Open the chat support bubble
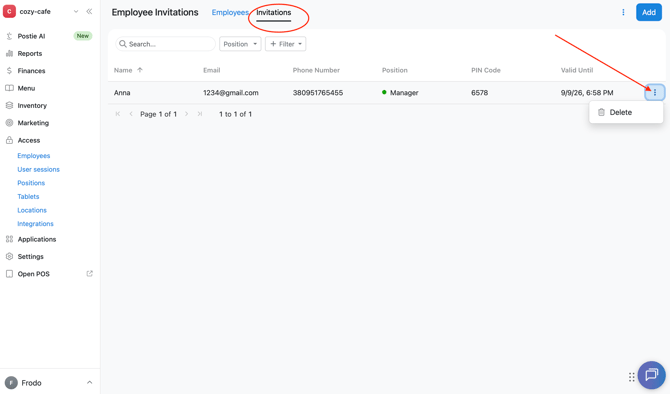 tap(652, 375)
